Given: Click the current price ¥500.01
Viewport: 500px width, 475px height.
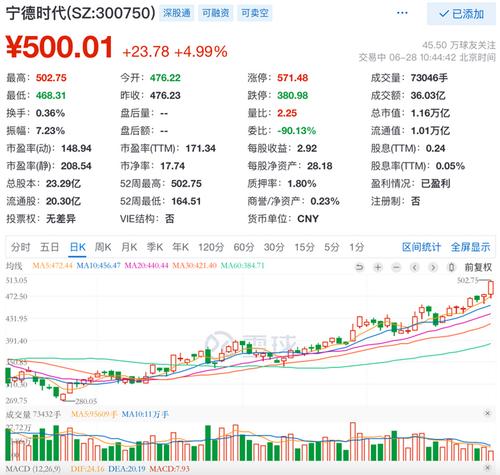Looking at the screenshot, I should [59, 47].
